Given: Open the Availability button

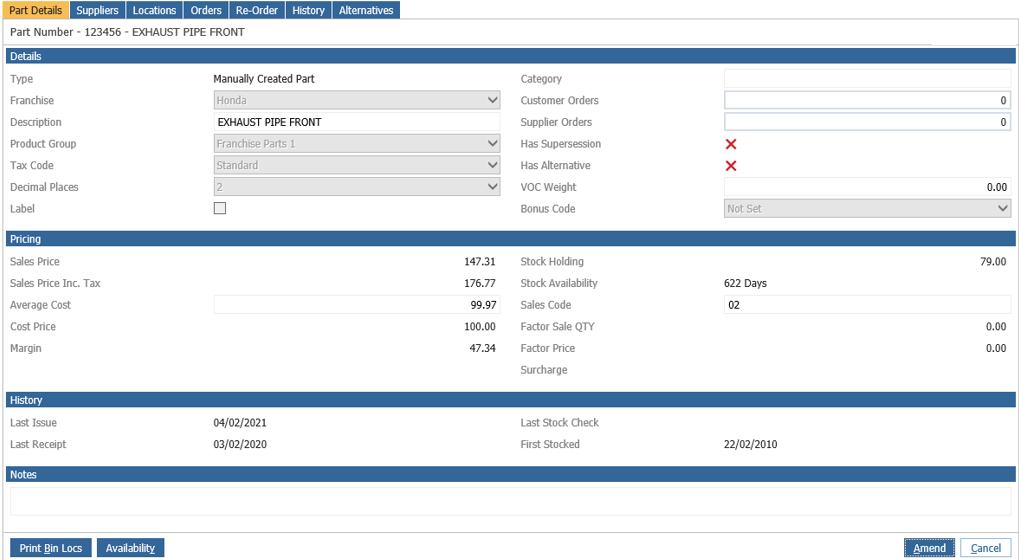Looking at the screenshot, I should click(x=131, y=548).
